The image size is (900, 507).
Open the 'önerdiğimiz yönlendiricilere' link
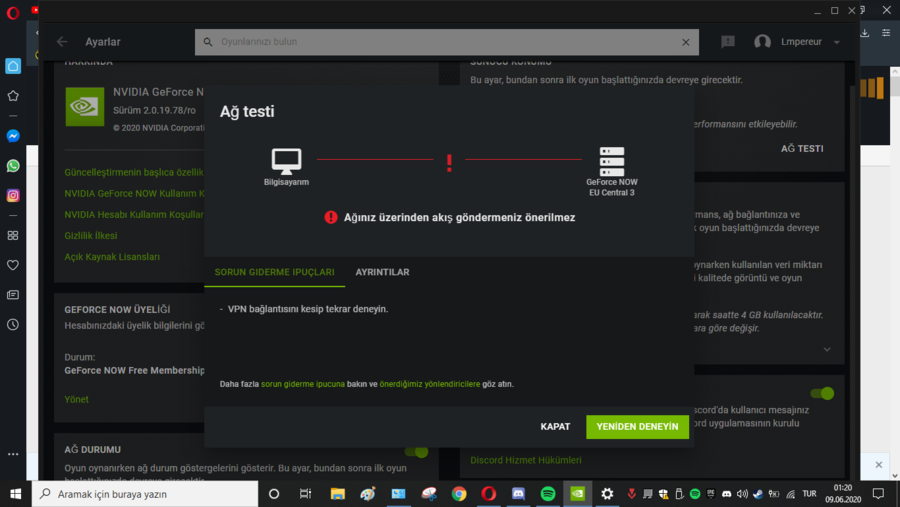coord(429,384)
